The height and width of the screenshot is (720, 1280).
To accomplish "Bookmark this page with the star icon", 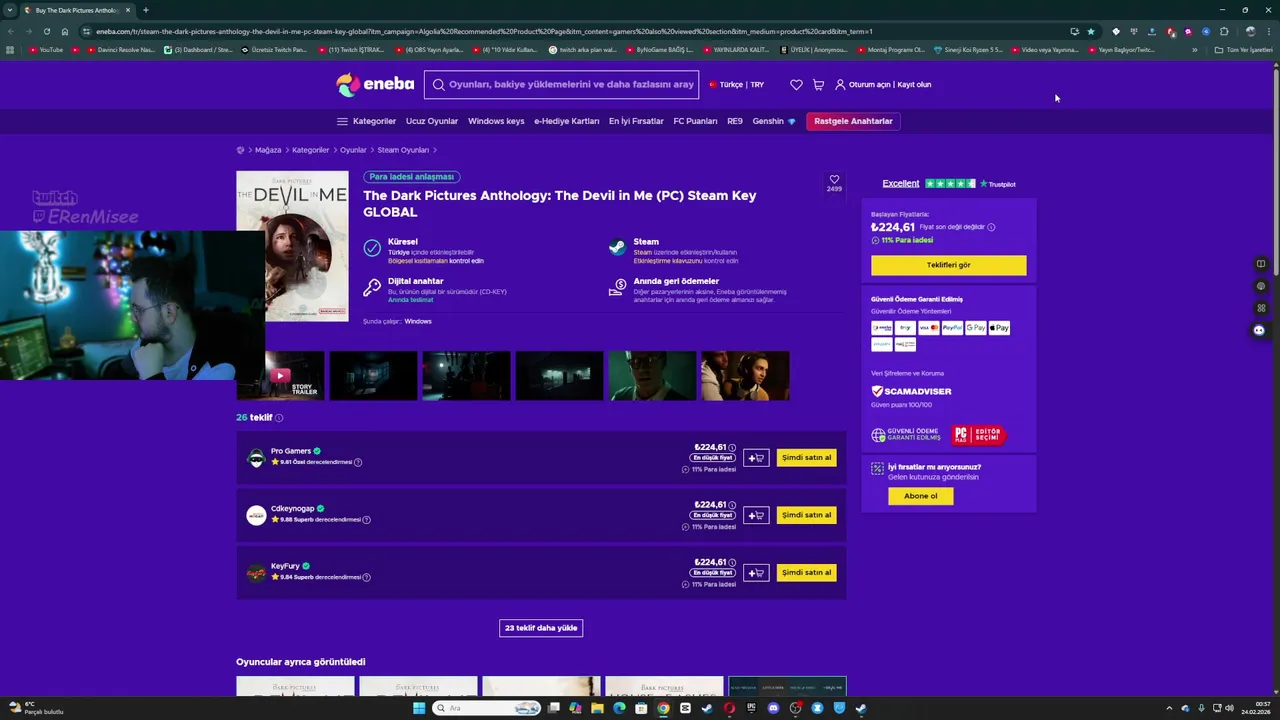I will click(1091, 31).
